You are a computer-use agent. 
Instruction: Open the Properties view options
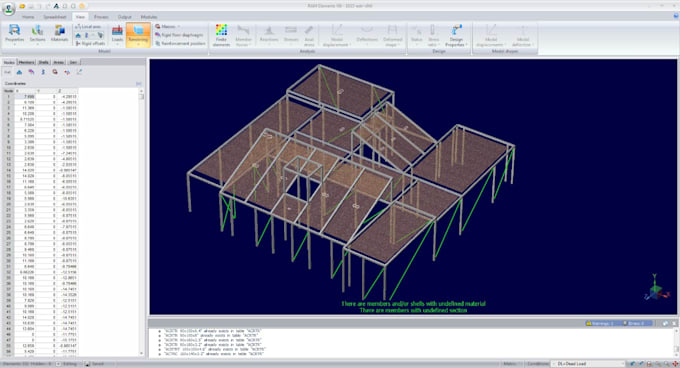coord(14,35)
